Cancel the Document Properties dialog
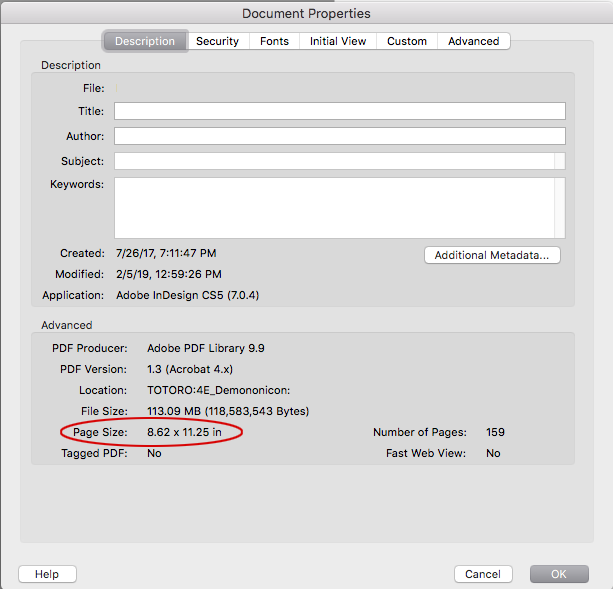Viewport: 613px width, 589px height. (x=483, y=574)
